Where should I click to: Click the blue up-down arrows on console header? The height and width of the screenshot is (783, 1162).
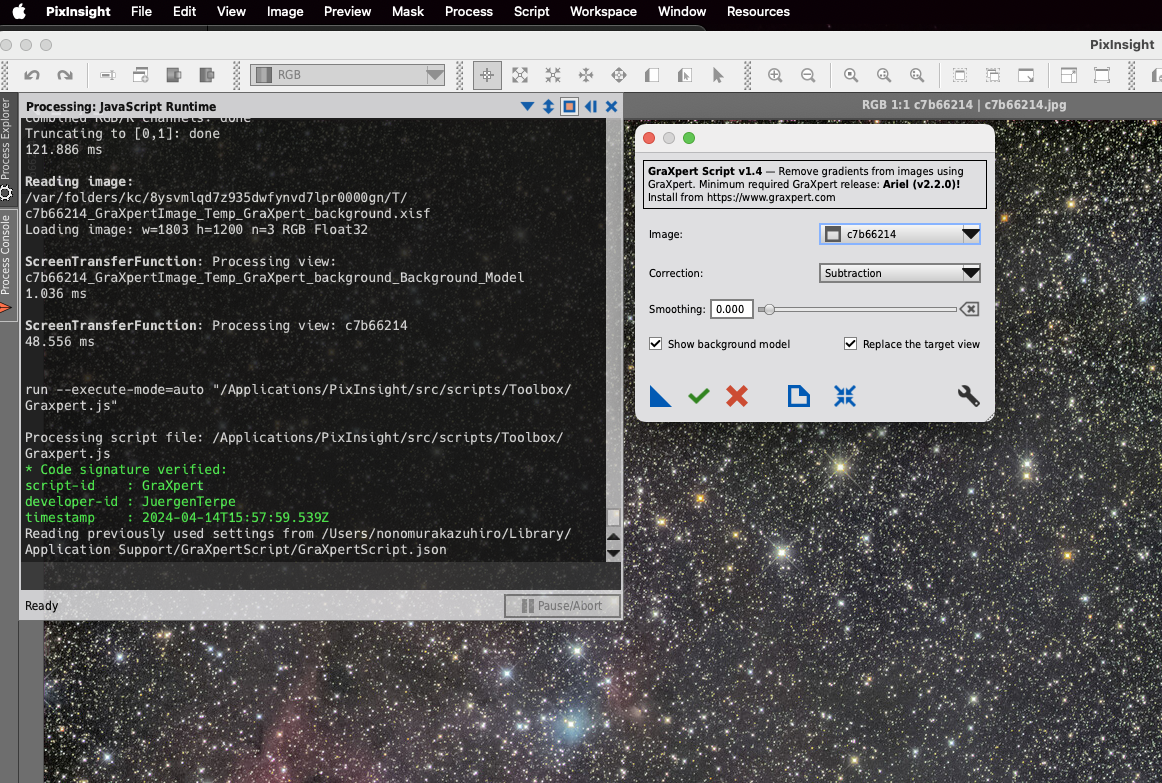(x=548, y=107)
